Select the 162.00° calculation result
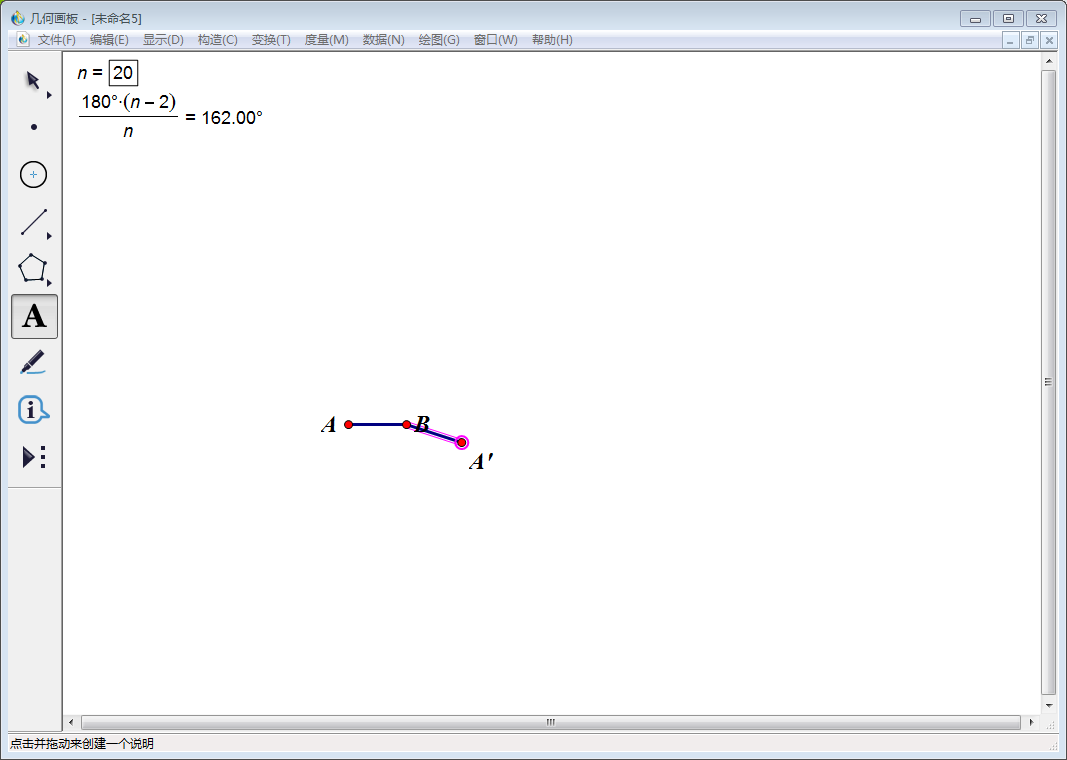The height and width of the screenshot is (760, 1067). (x=232, y=118)
